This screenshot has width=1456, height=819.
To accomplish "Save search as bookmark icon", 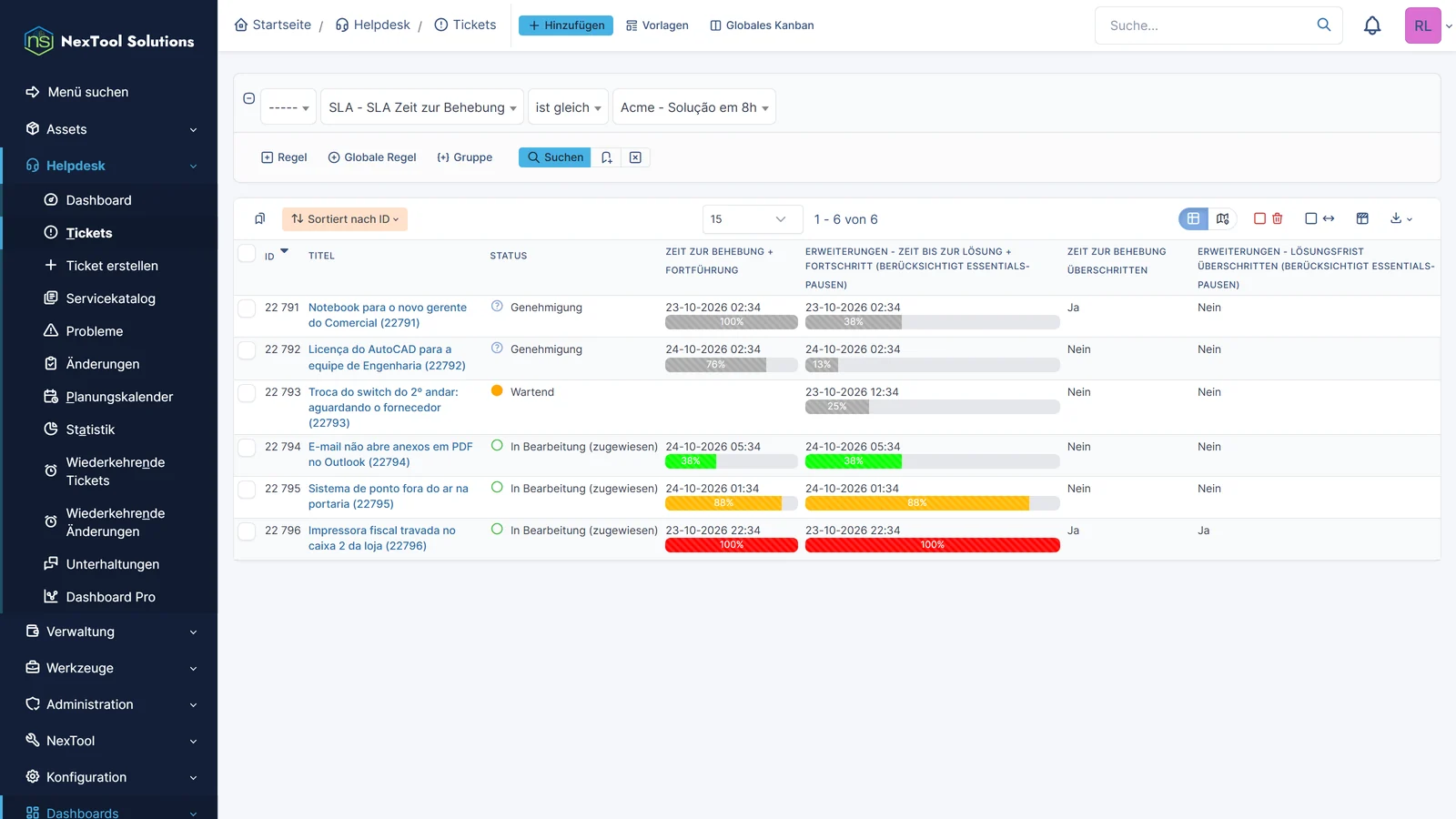I will coord(607,157).
